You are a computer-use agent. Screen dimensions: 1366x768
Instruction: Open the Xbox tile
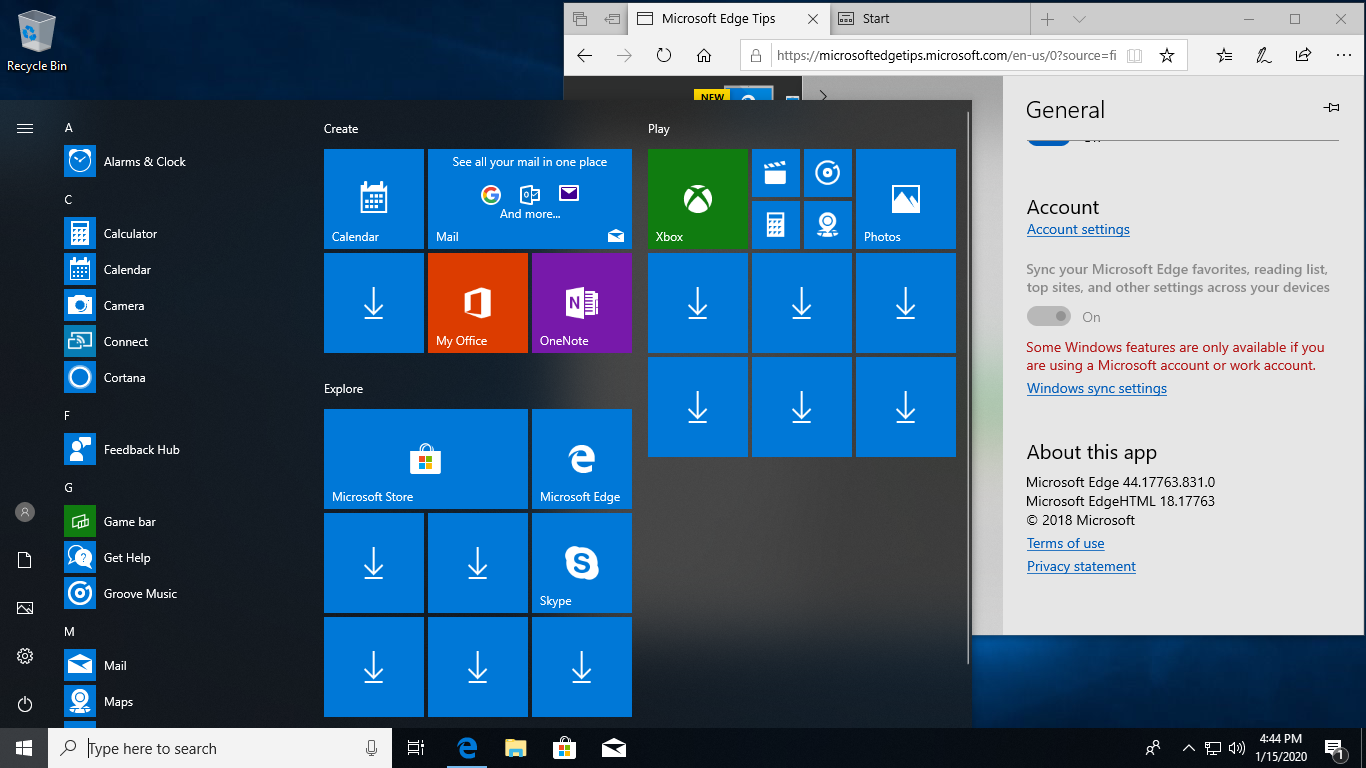pyautogui.click(x=698, y=199)
